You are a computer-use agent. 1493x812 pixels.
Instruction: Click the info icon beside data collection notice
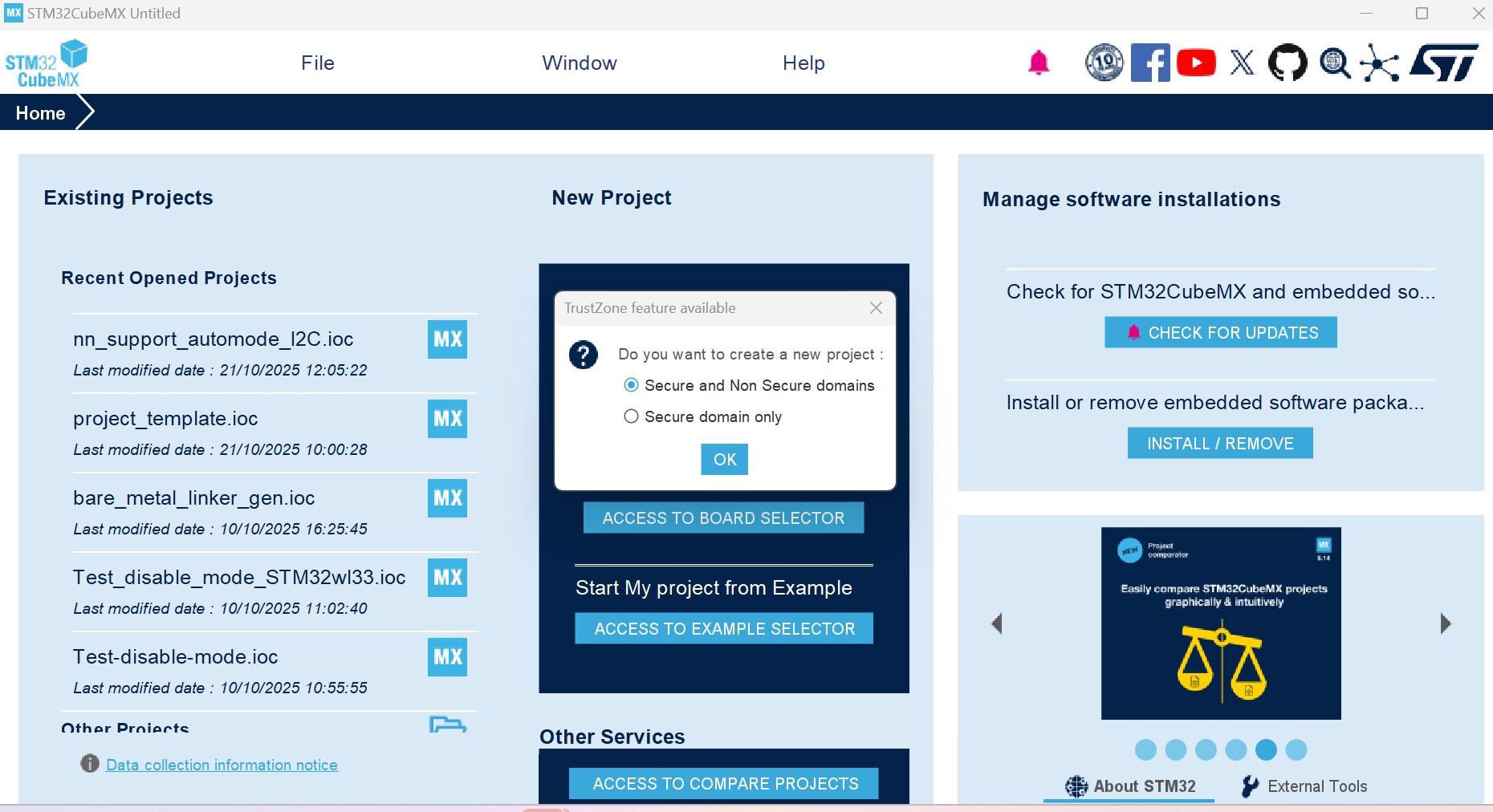90,764
